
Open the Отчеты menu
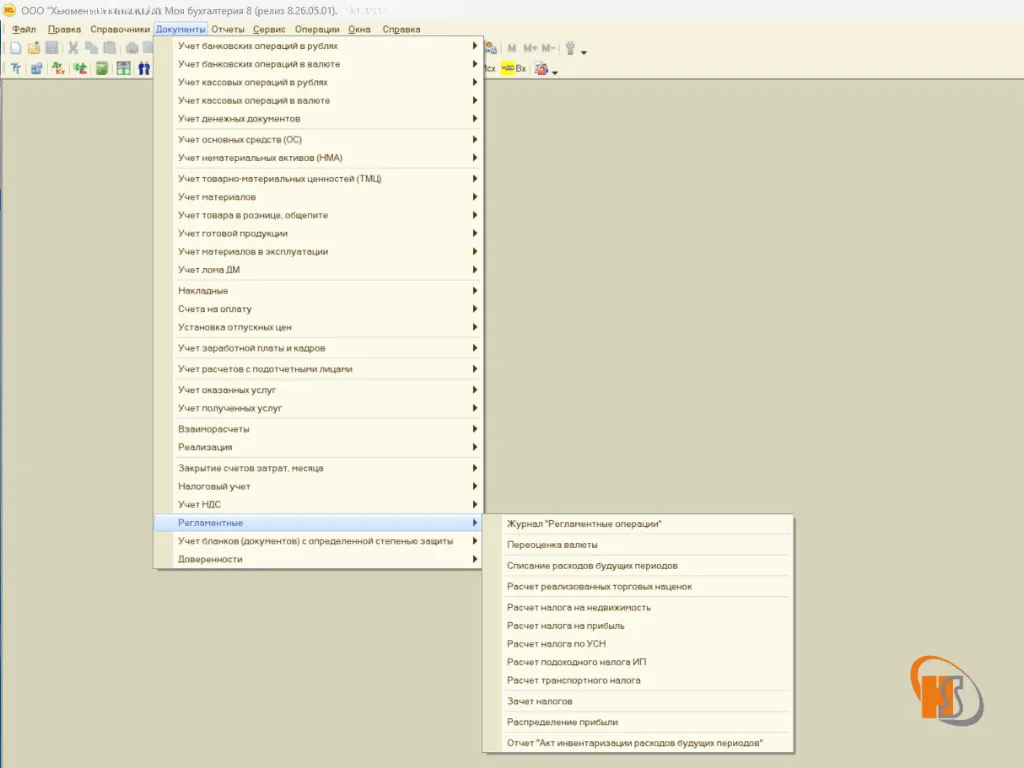[227, 29]
